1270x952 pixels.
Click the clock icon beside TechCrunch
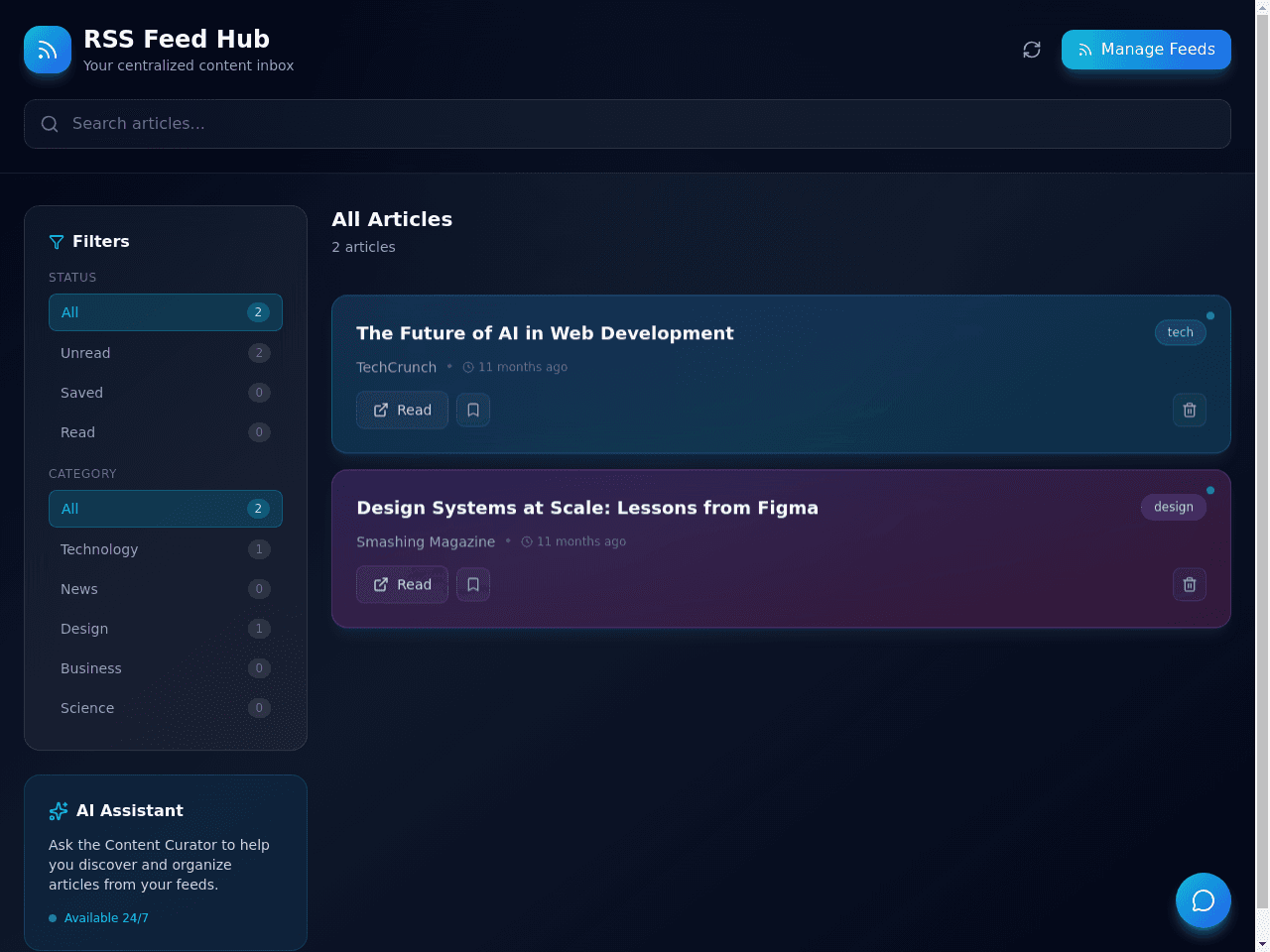pos(468,367)
